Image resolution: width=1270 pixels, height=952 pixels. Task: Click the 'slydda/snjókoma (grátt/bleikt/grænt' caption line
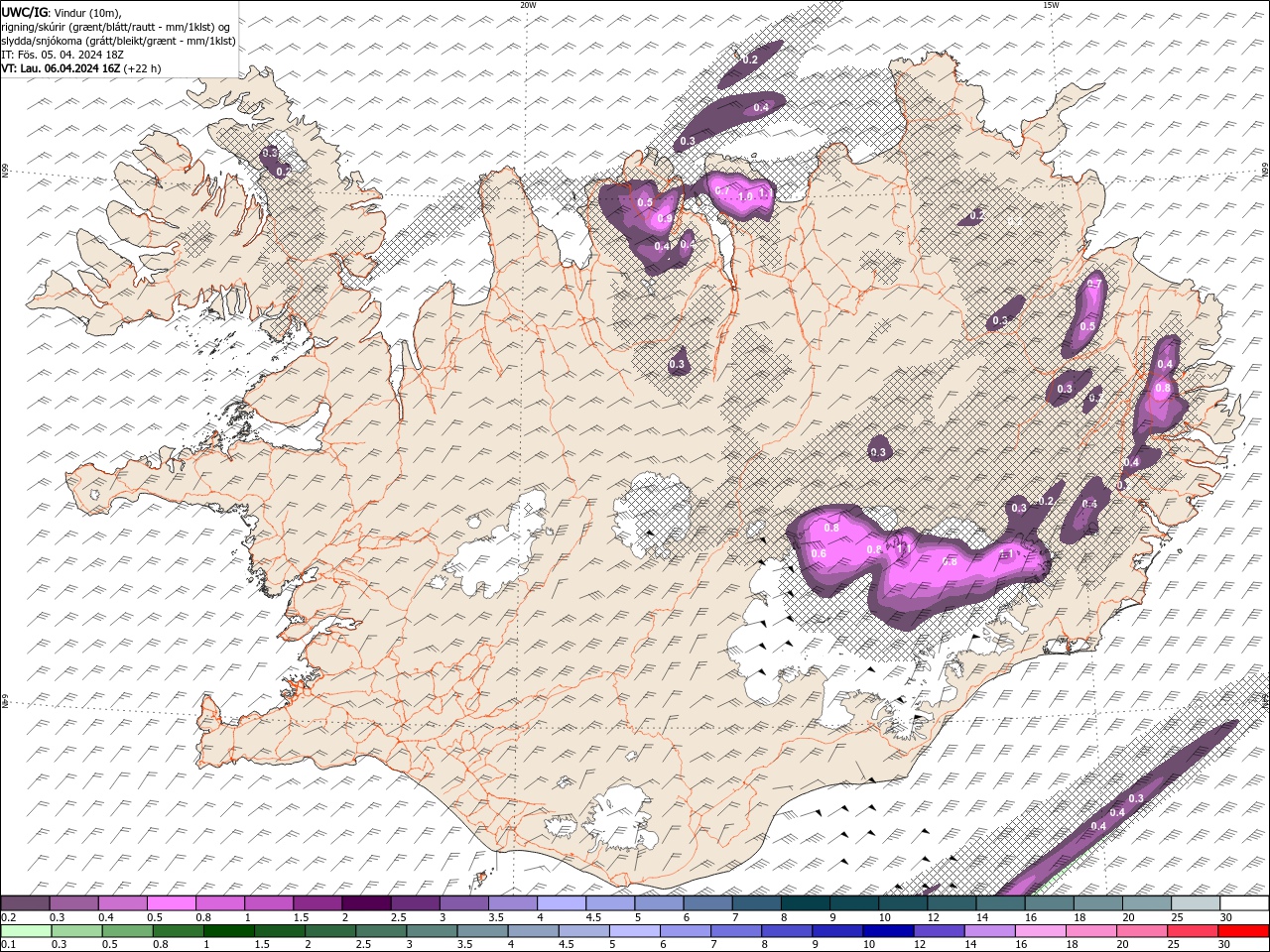click(x=118, y=41)
